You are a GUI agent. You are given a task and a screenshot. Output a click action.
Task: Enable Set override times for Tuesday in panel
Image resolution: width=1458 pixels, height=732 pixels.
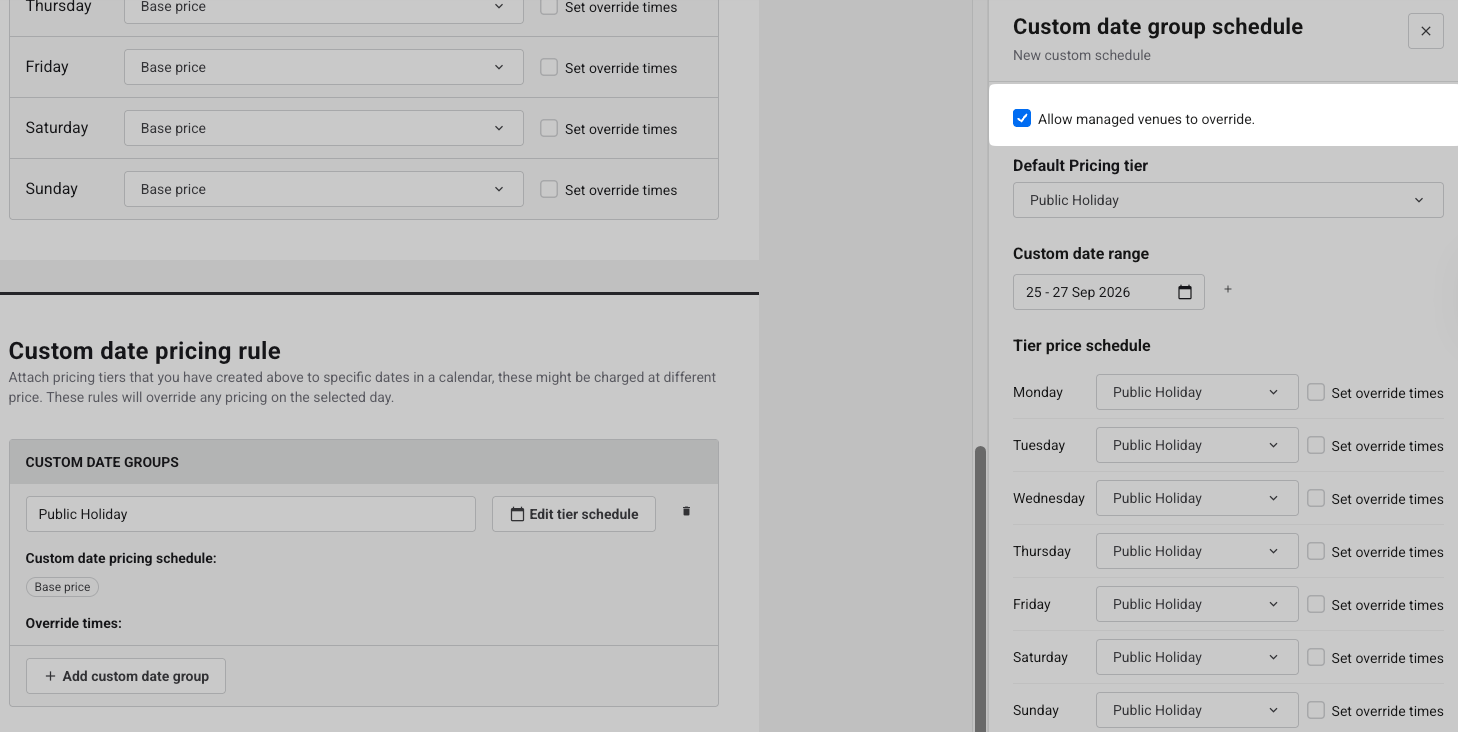coord(1316,445)
